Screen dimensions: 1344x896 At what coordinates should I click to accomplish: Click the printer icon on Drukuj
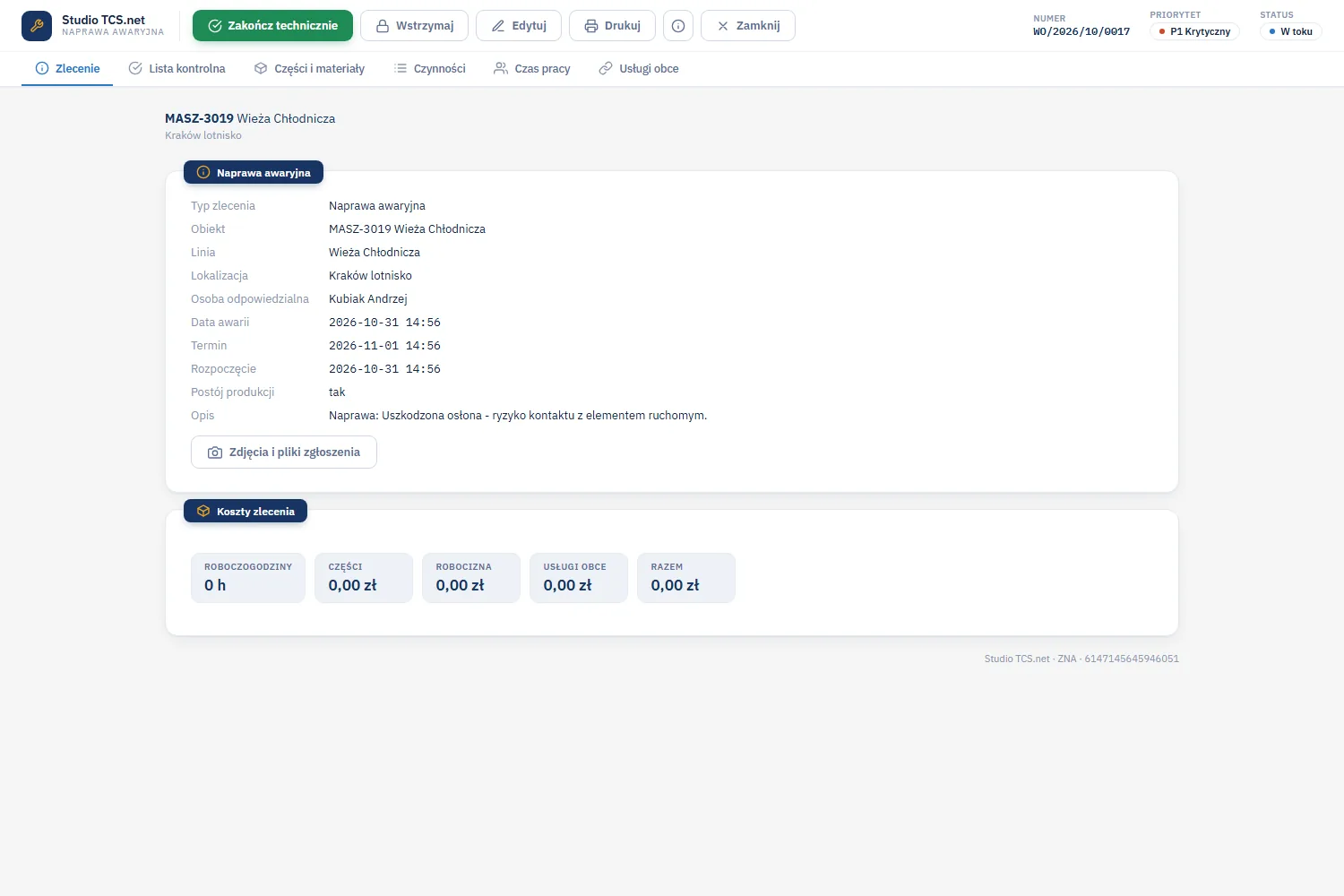tap(591, 26)
